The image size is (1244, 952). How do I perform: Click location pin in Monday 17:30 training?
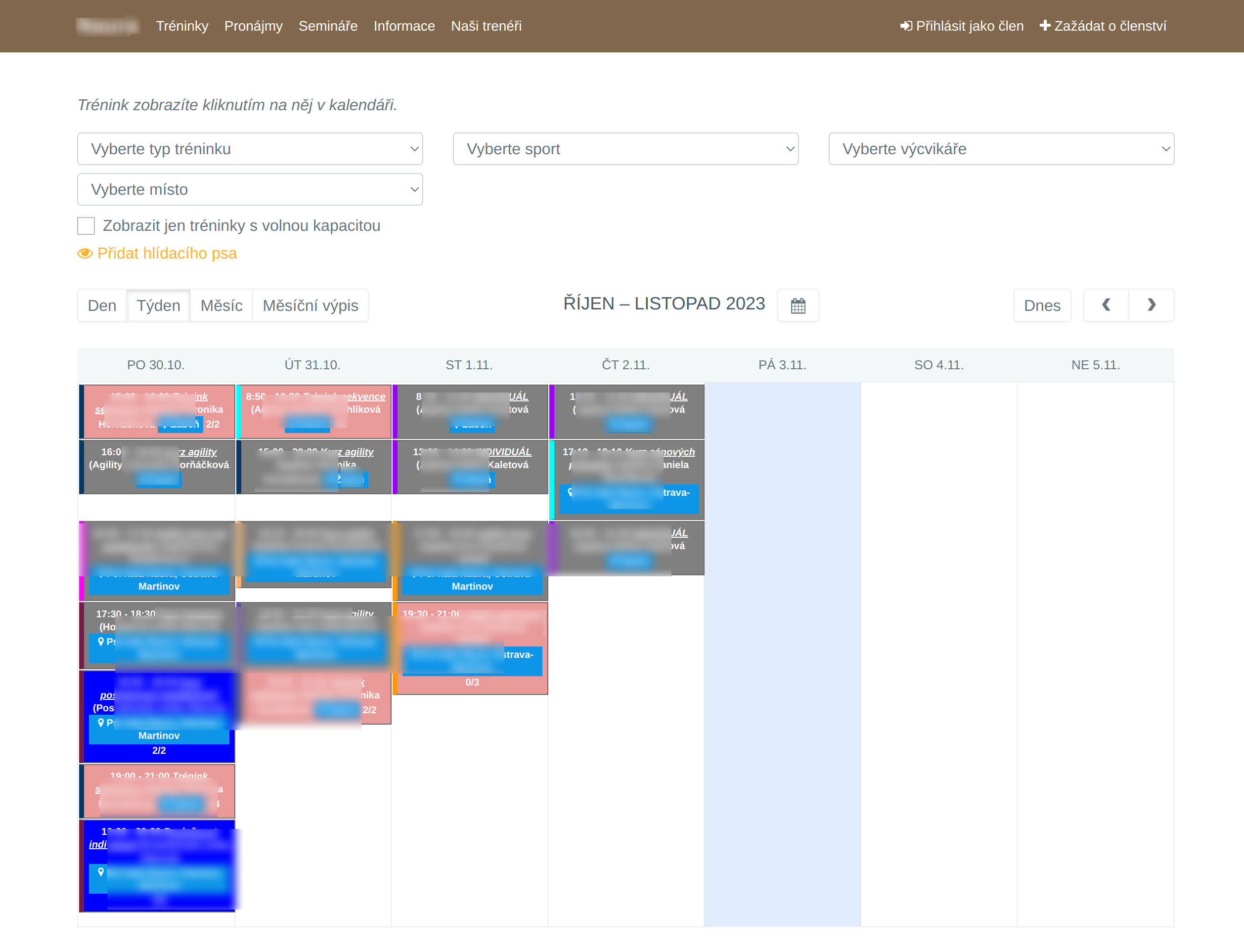click(x=101, y=642)
